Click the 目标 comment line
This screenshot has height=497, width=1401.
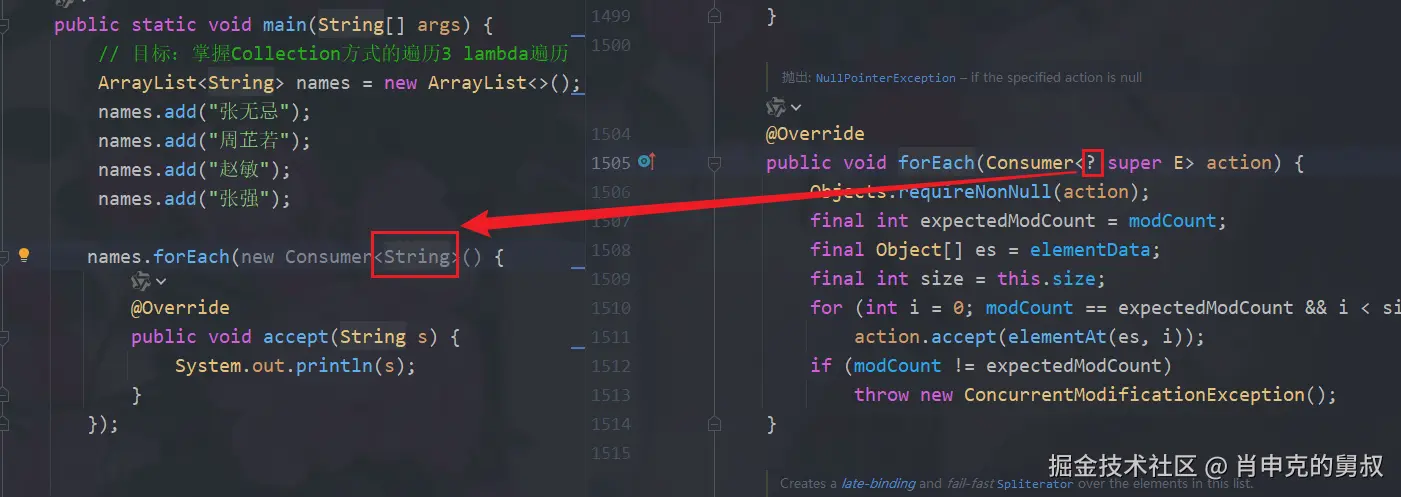coord(333,53)
